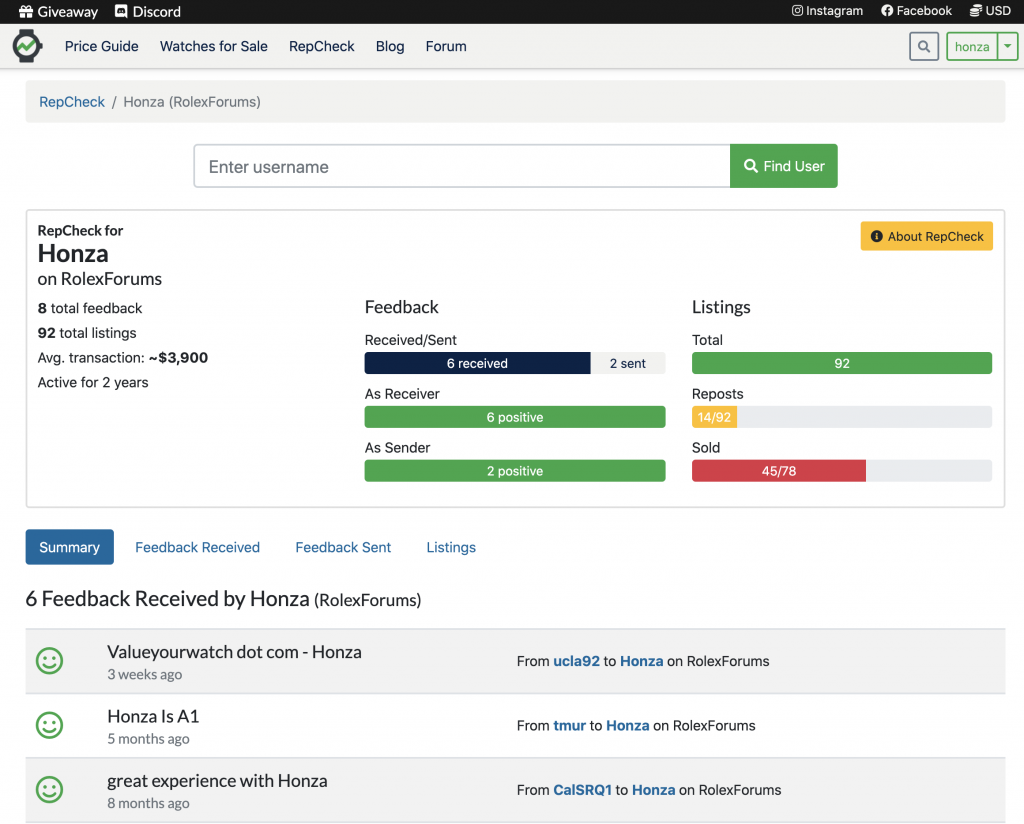Click info icon on About RepCheck
Screen dimensions: 1024x824
pyautogui.click(x=876, y=236)
